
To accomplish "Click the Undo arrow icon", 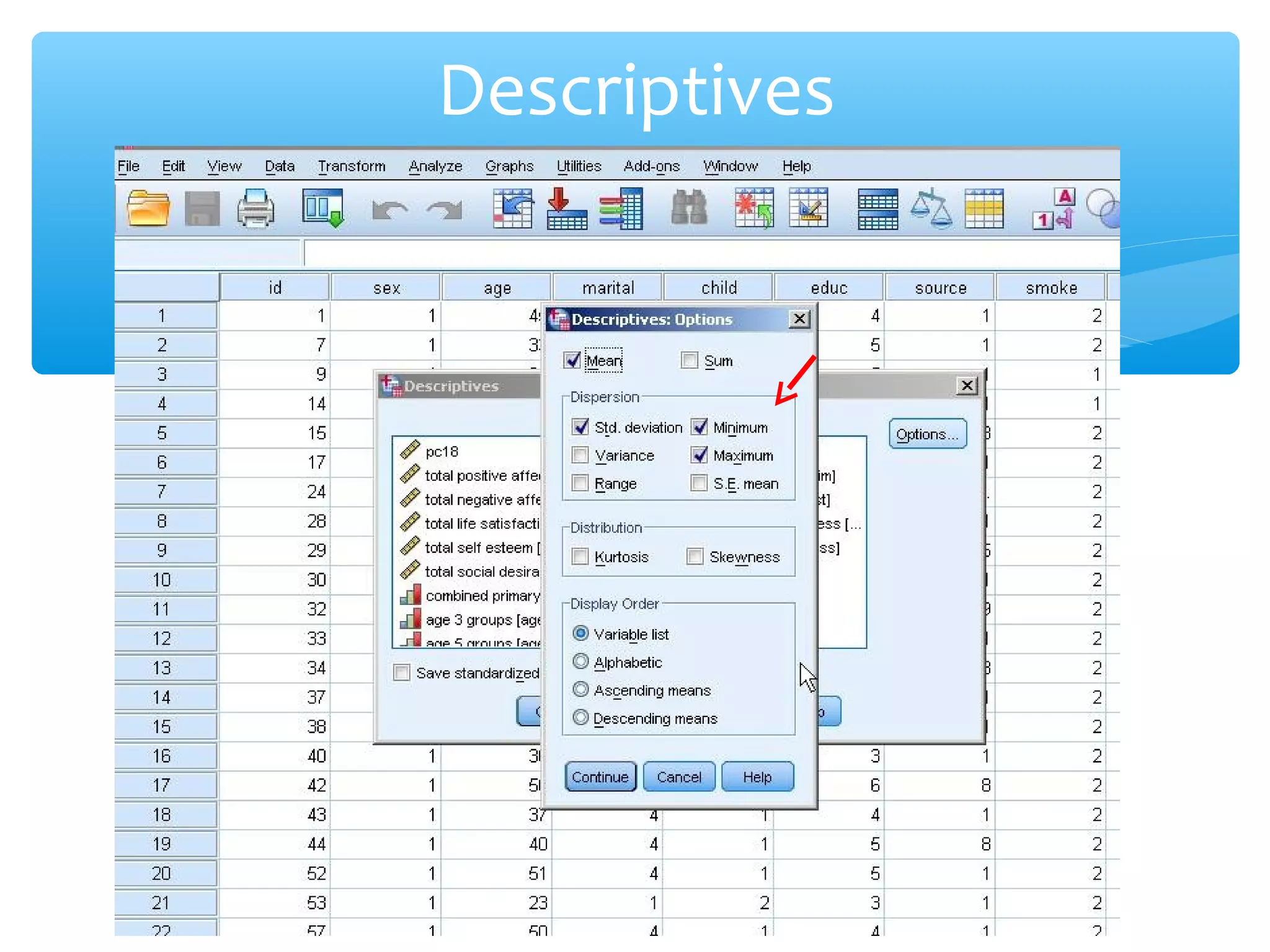I will click(x=389, y=210).
